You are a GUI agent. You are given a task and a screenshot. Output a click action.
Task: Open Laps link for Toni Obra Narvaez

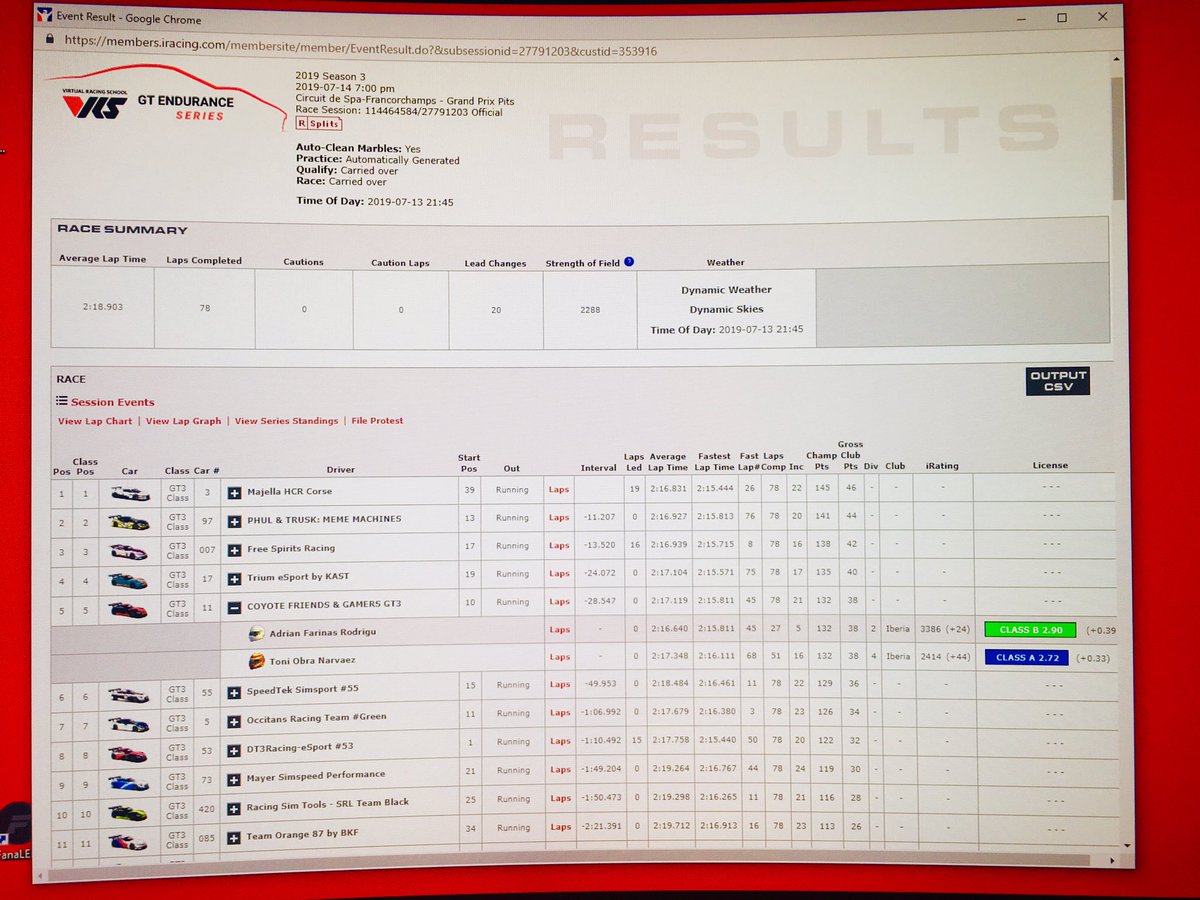pyautogui.click(x=559, y=657)
